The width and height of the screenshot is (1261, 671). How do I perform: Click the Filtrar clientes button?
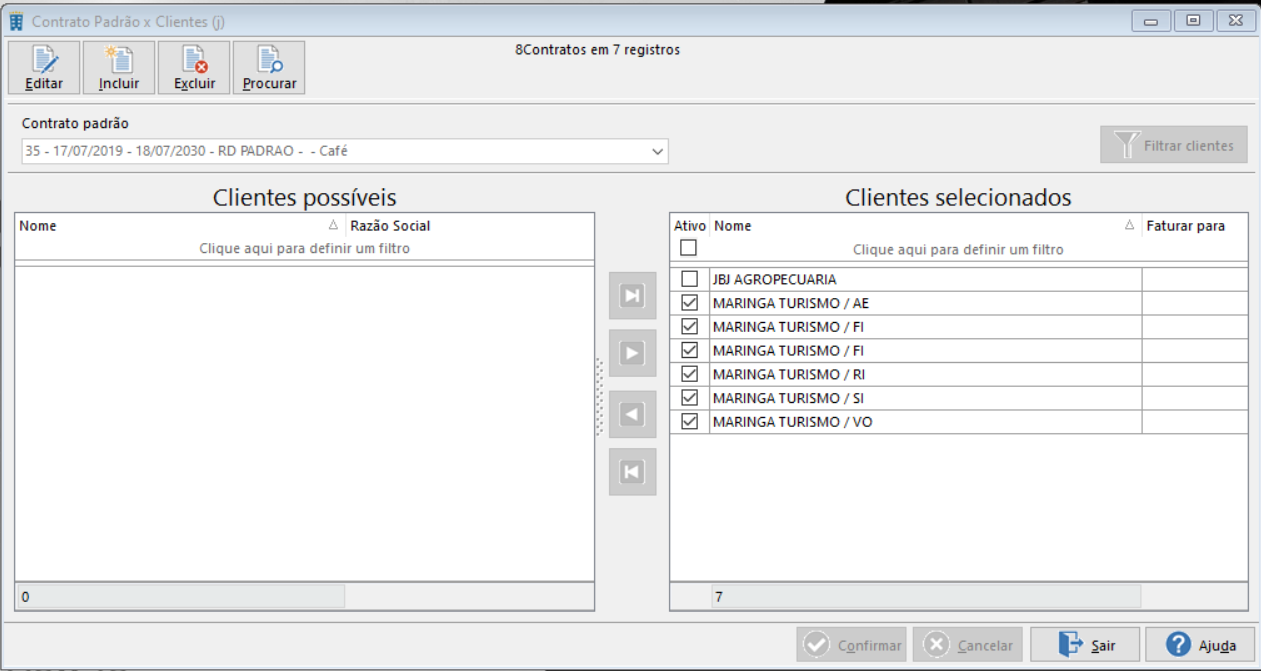(1174, 145)
